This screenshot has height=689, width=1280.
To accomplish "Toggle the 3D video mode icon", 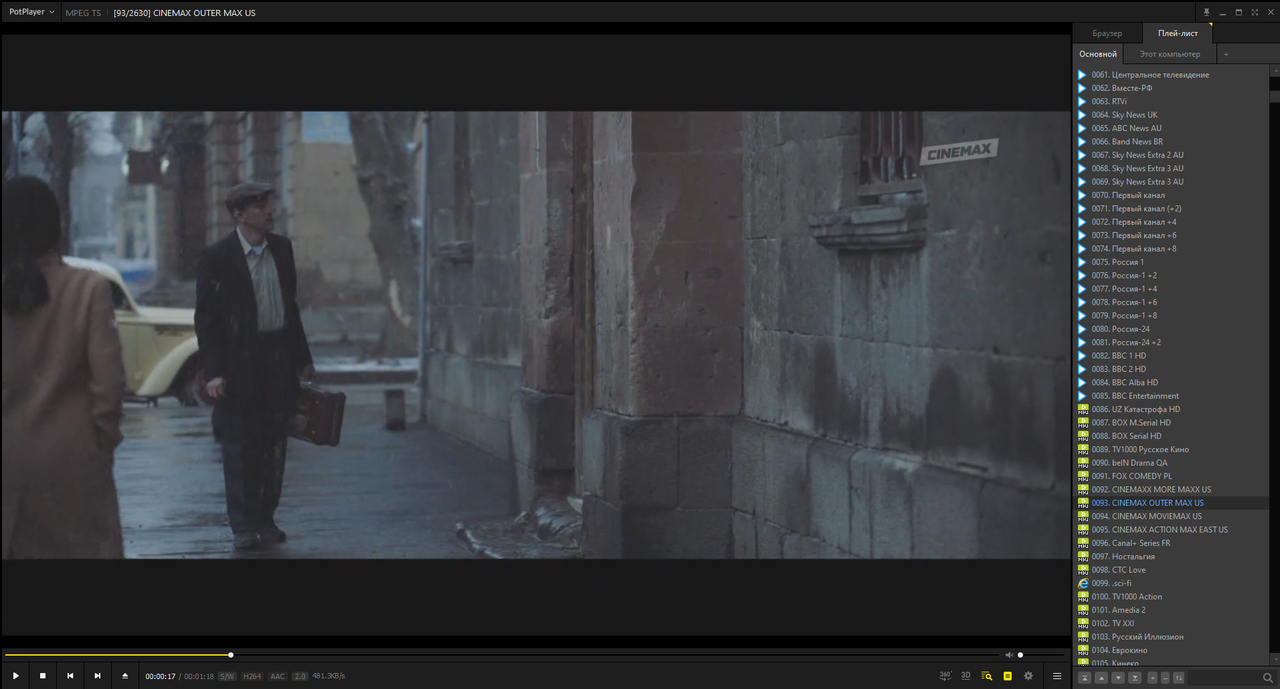I will coord(966,676).
